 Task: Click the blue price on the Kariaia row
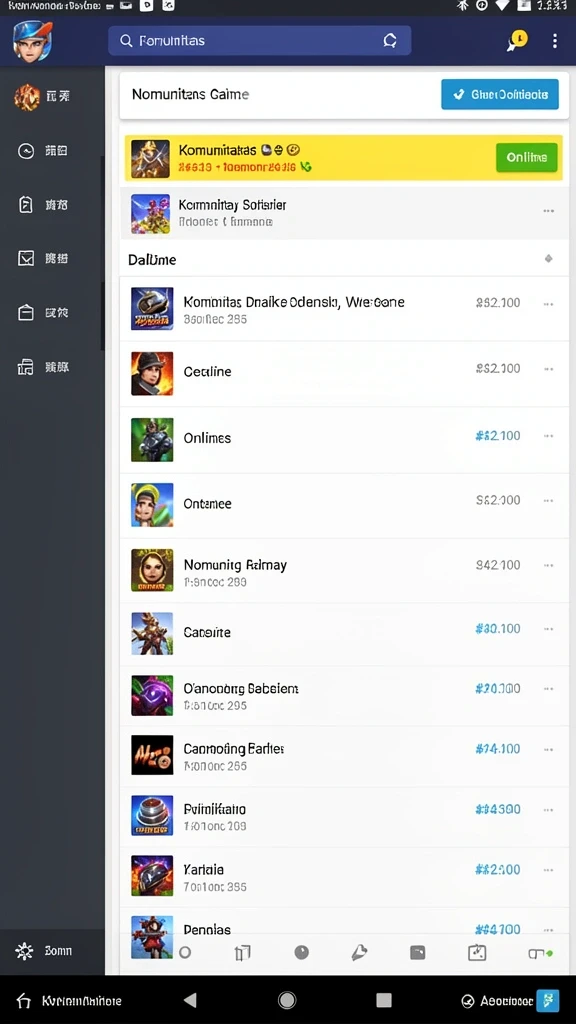tap(498, 870)
